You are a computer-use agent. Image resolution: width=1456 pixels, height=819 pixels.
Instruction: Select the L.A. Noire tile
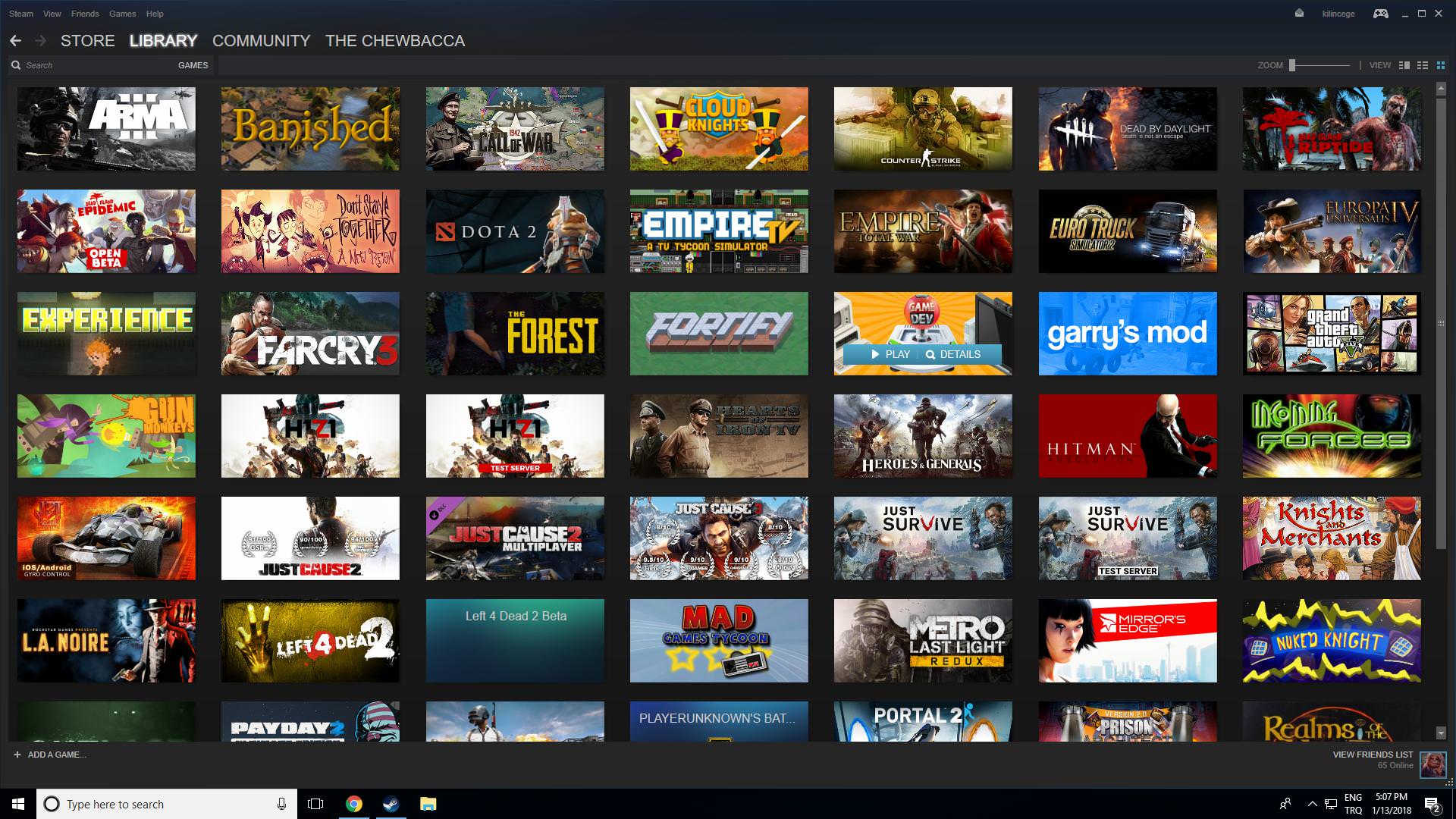(106, 641)
